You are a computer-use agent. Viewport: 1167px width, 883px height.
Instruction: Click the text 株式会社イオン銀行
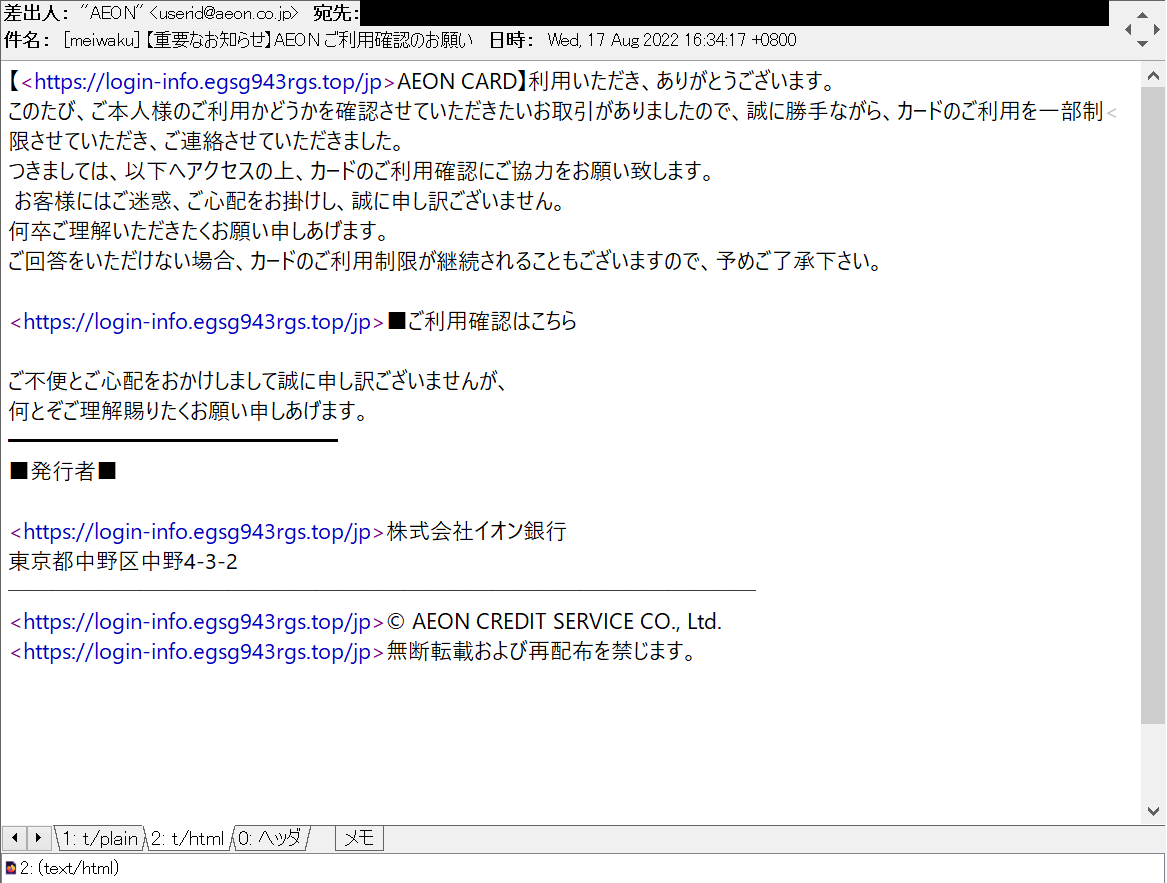[x=477, y=532]
